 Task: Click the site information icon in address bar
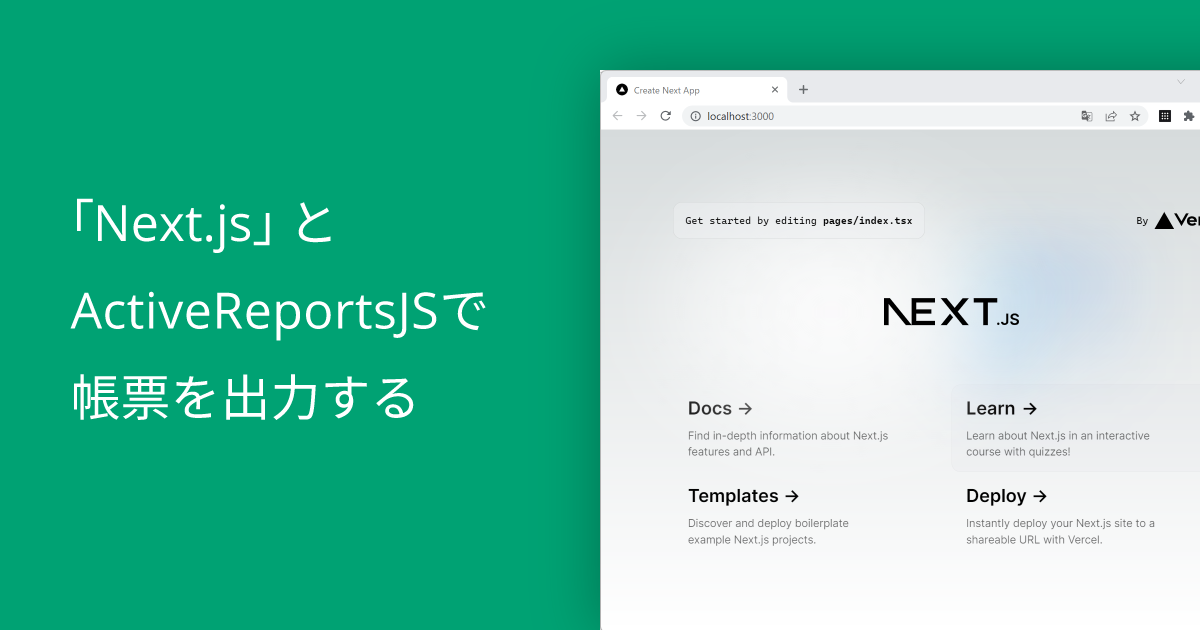click(694, 116)
